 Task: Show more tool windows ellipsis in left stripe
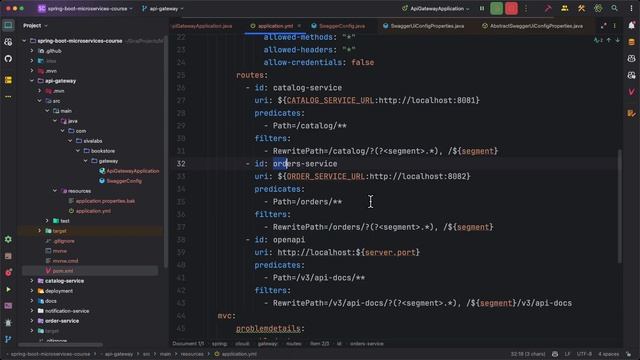[x=8, y=97]
